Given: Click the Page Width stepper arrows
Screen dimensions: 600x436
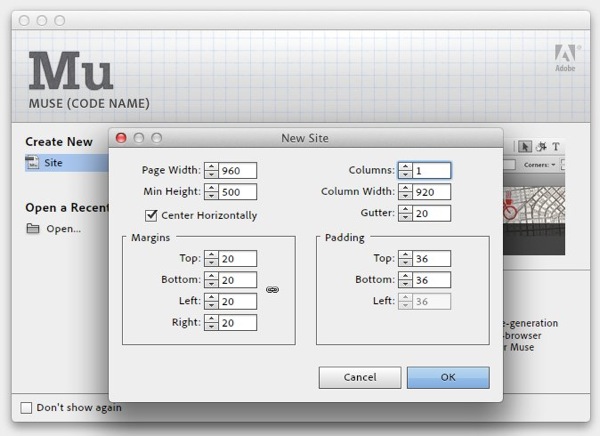Looking at the screenshot, I should [211, 170].
